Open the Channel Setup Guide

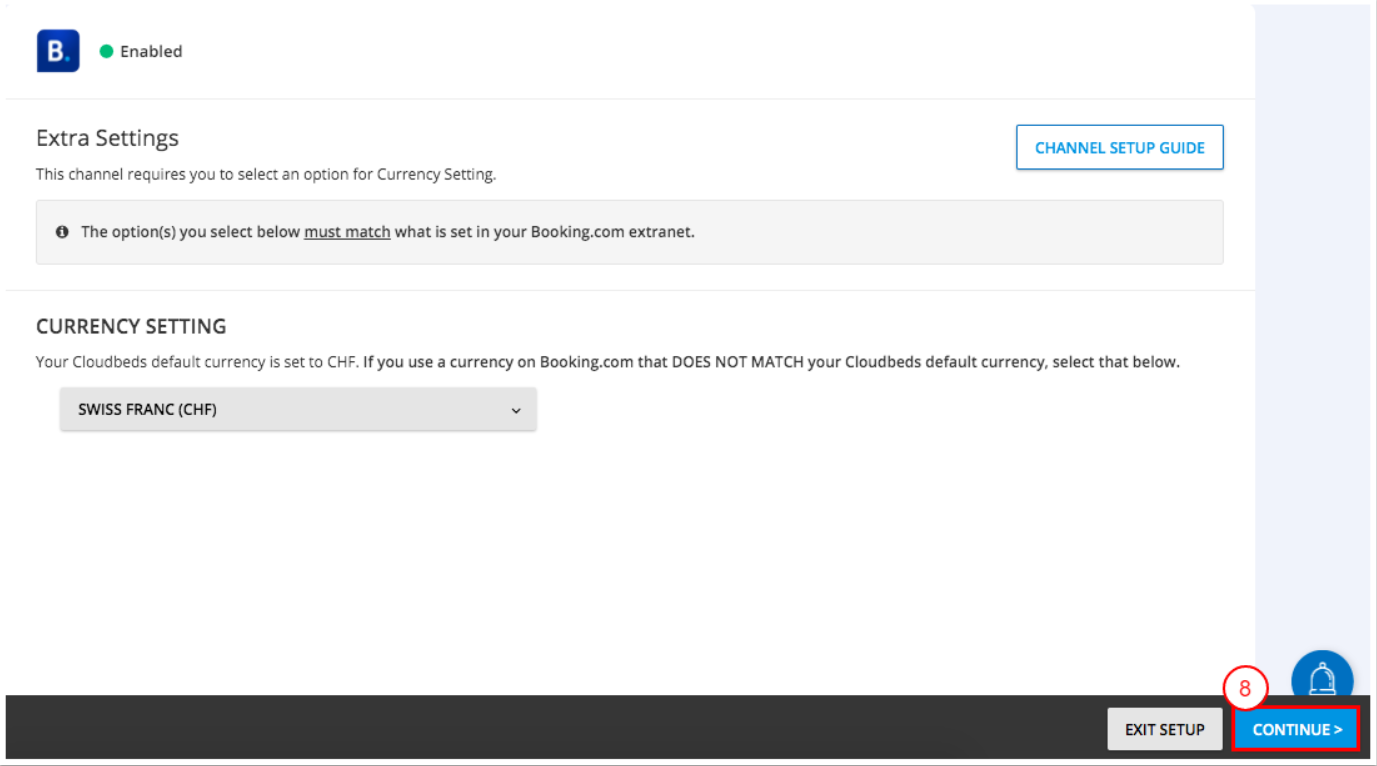1119,148
